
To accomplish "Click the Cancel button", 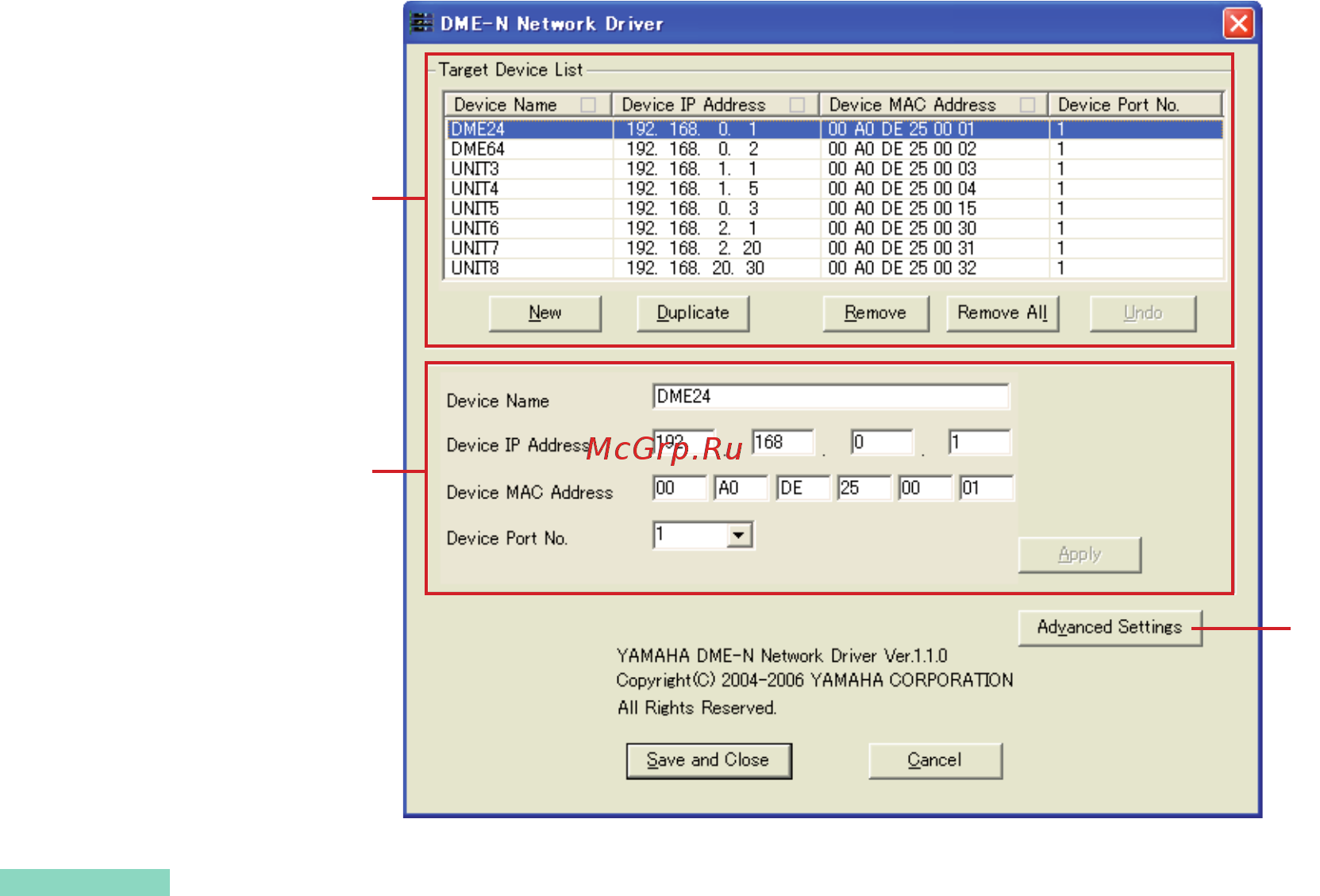I will click(x=935, y=761).
